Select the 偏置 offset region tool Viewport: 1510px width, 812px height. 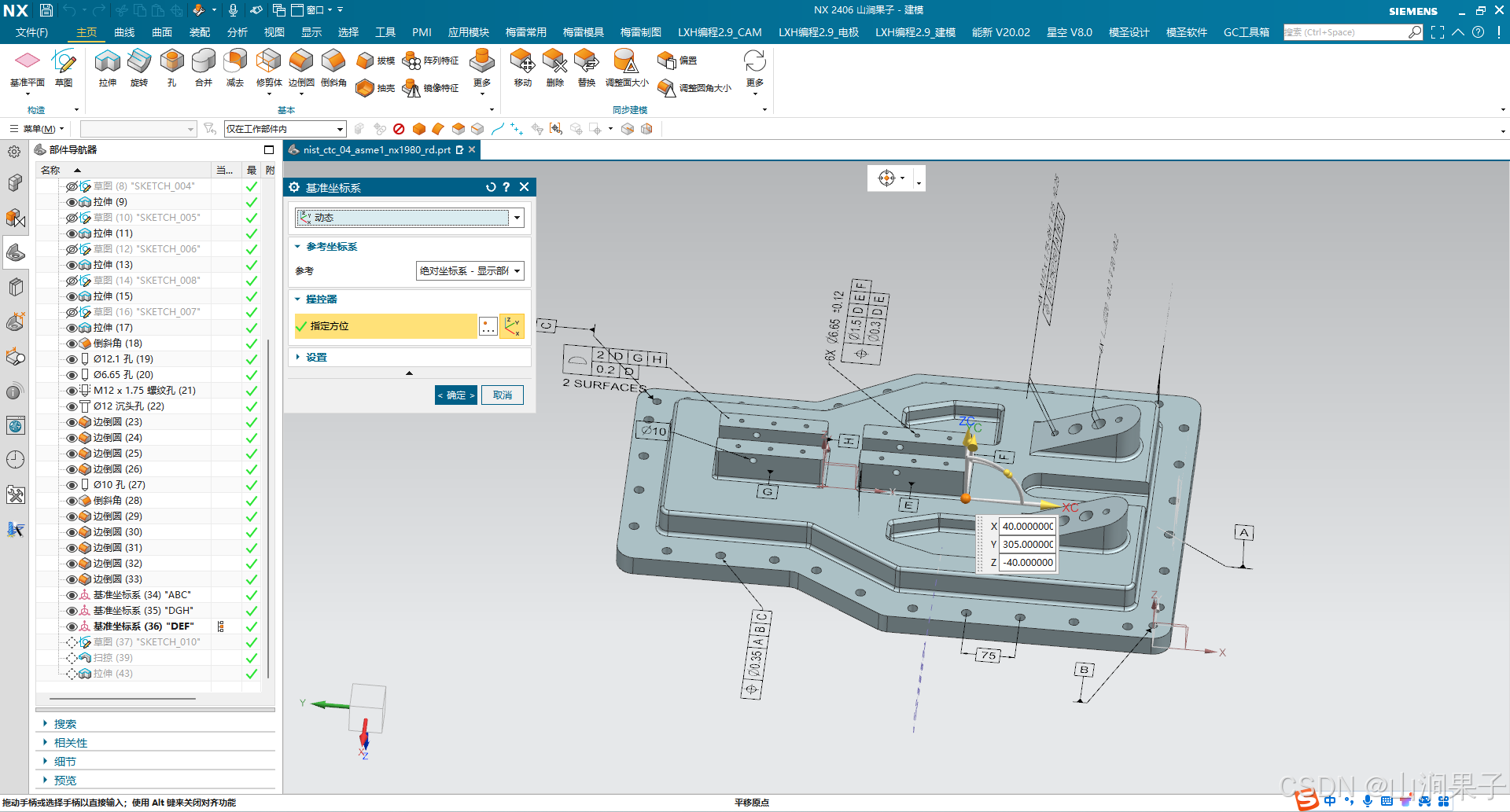677,61
